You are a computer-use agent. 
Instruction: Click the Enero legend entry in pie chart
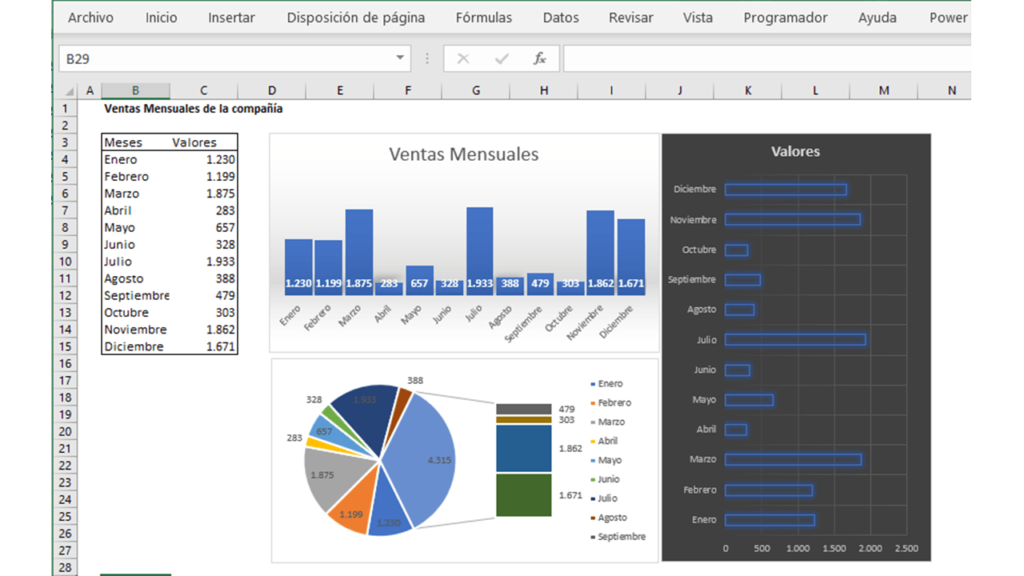coord(609,384)
